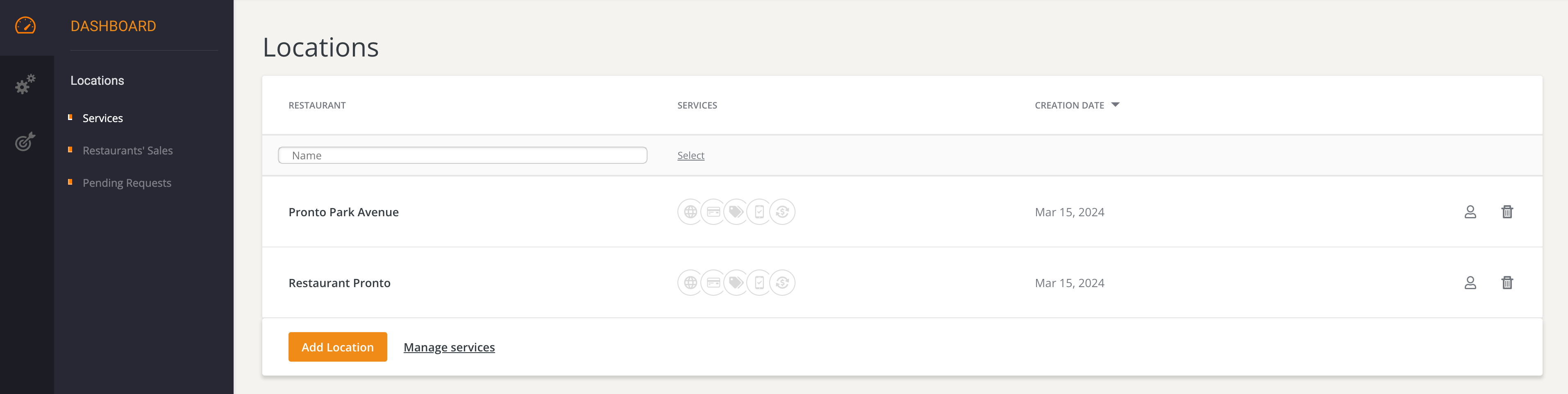Click the gears settings sidebar icon
Image resolution: width=1568 pixels, height=394 pixels.
pyautogui.click(x=25, y=84)
